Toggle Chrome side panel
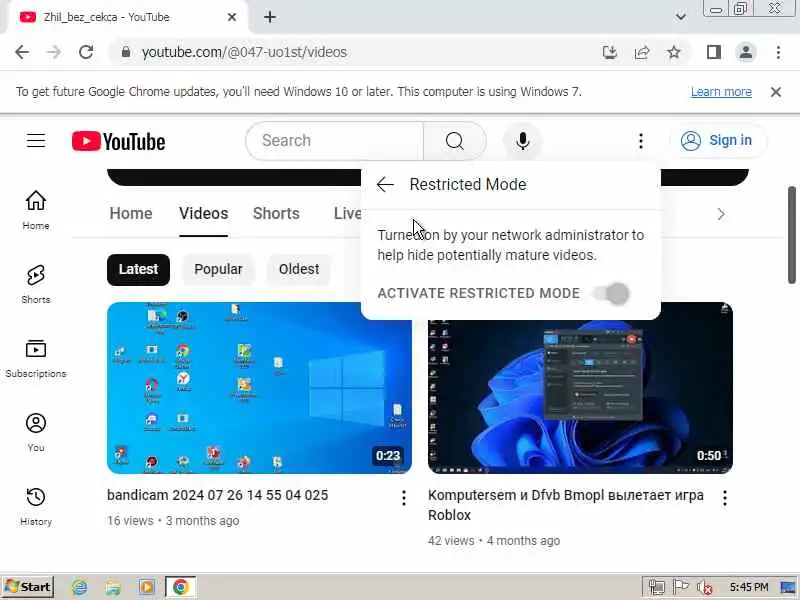Screen dimensions: 800x600 point(714,52)
